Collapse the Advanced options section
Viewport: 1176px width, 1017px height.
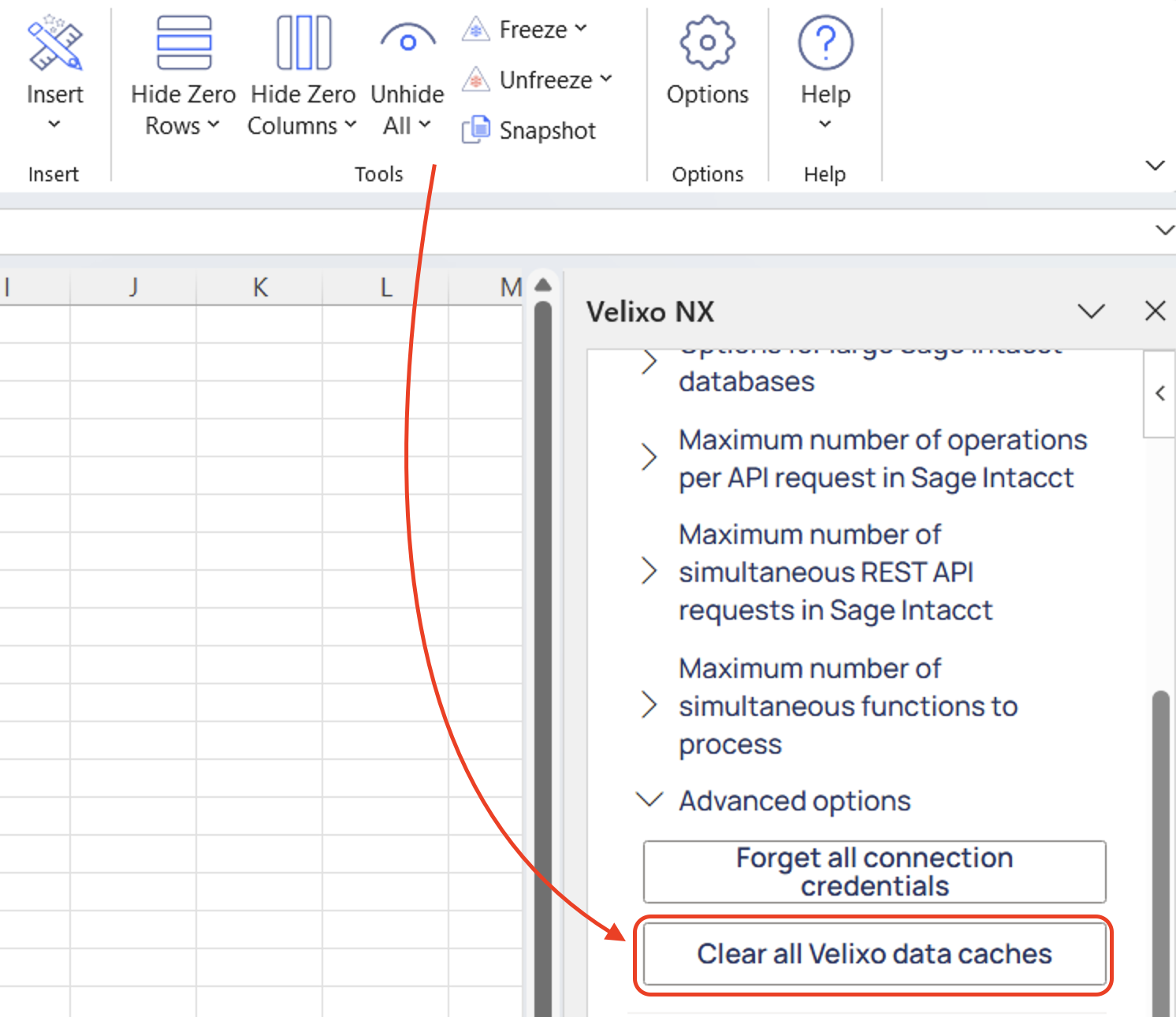click(649, 800)
